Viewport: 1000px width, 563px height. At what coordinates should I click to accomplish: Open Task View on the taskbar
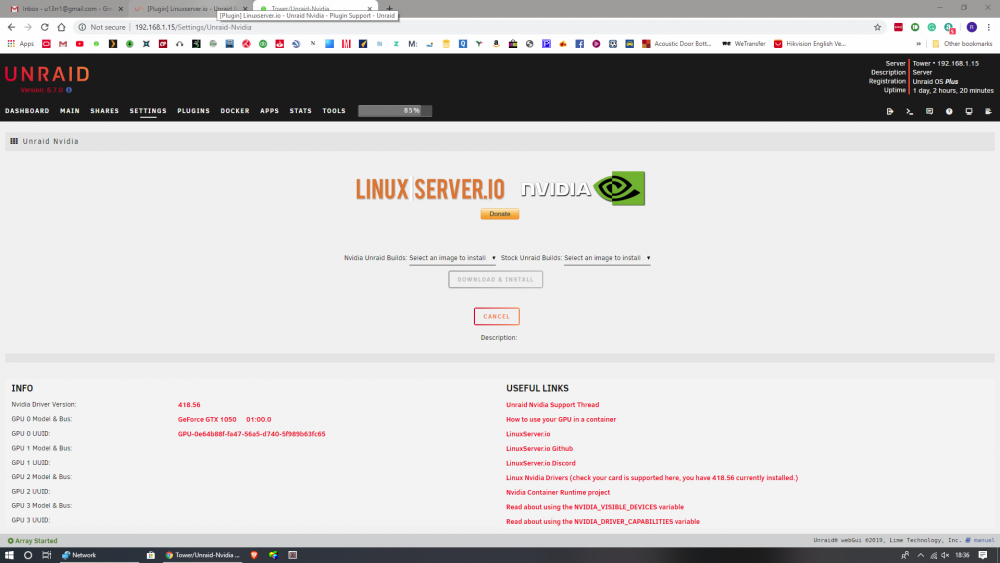click(47, 555)
